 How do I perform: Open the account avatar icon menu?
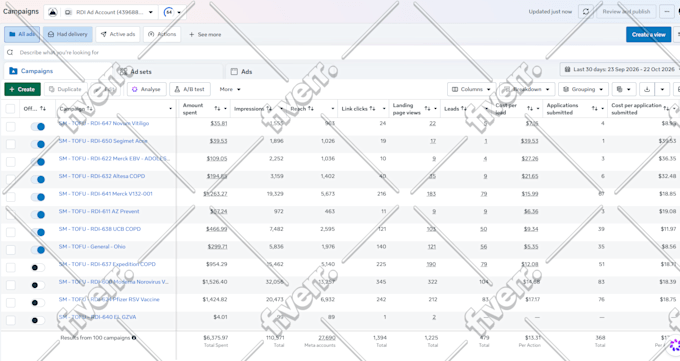[52, 12]
